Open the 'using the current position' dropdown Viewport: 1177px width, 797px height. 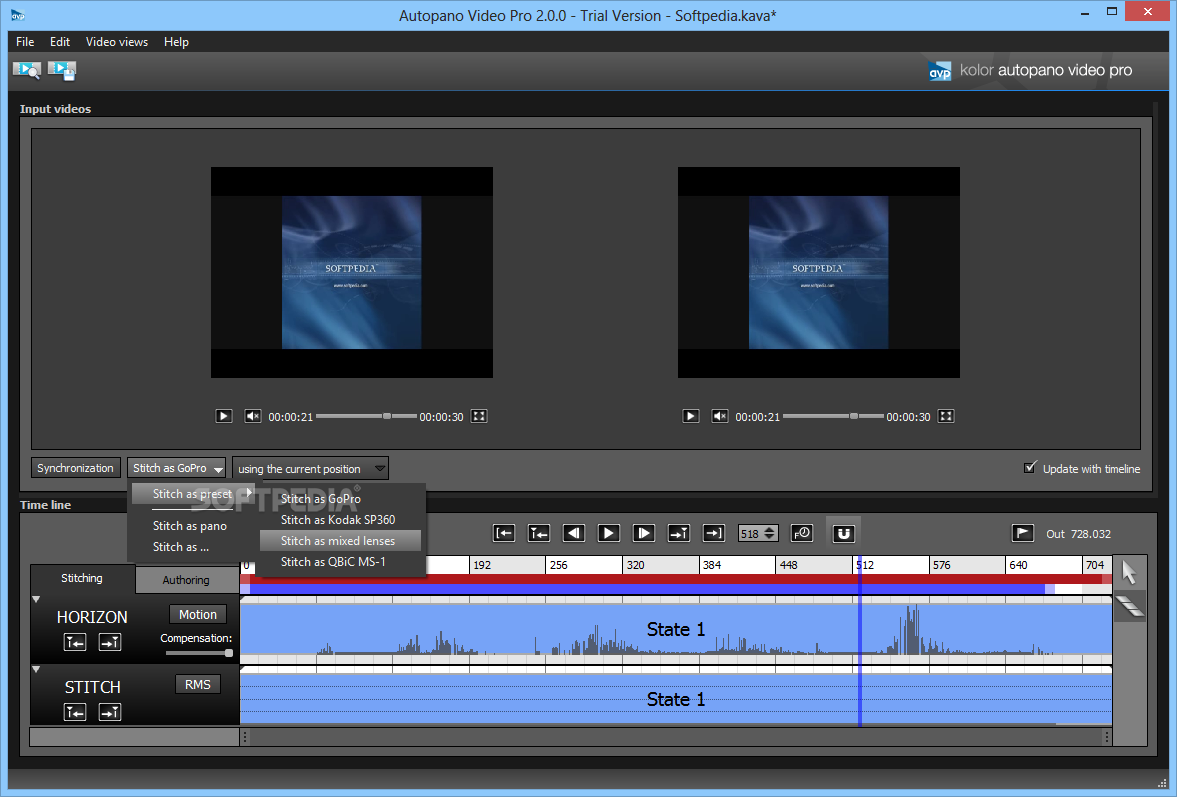point(310,468)
